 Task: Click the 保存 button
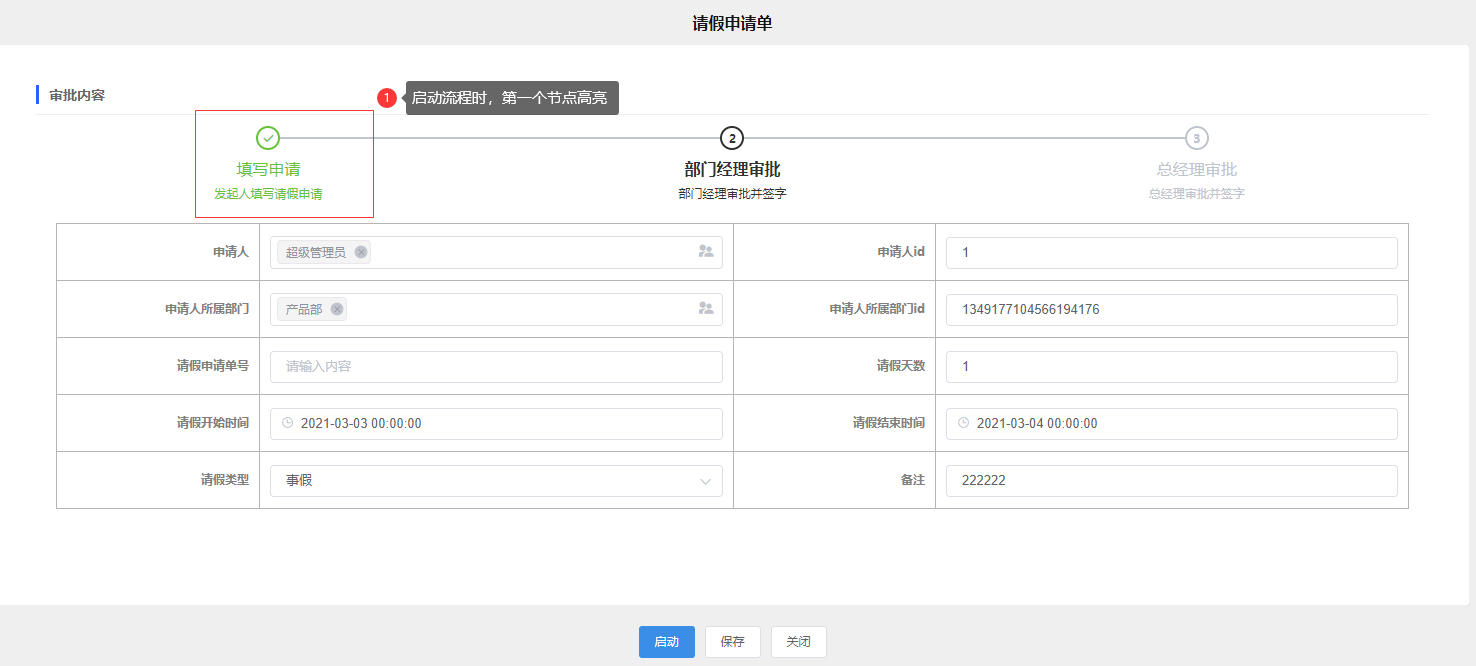tap(732, 642)
